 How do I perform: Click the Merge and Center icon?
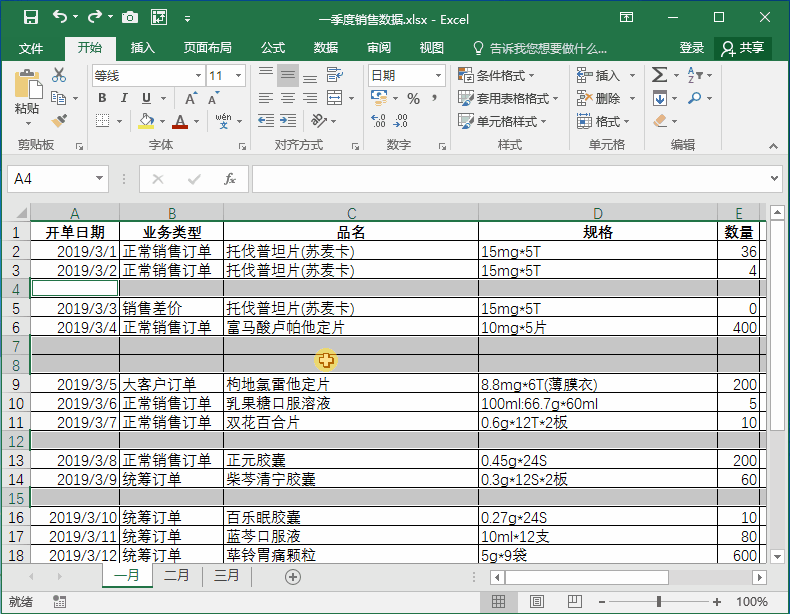[x=335, y=98]
